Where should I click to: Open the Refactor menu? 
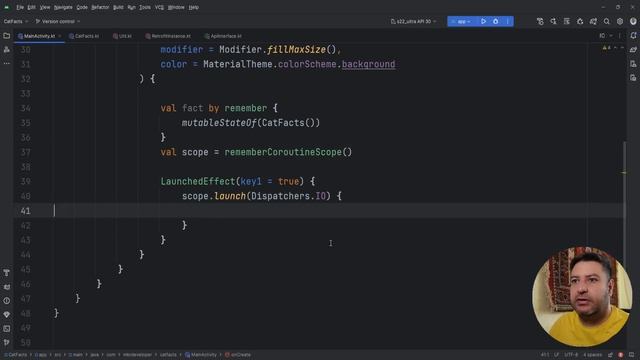pos(100,7)
